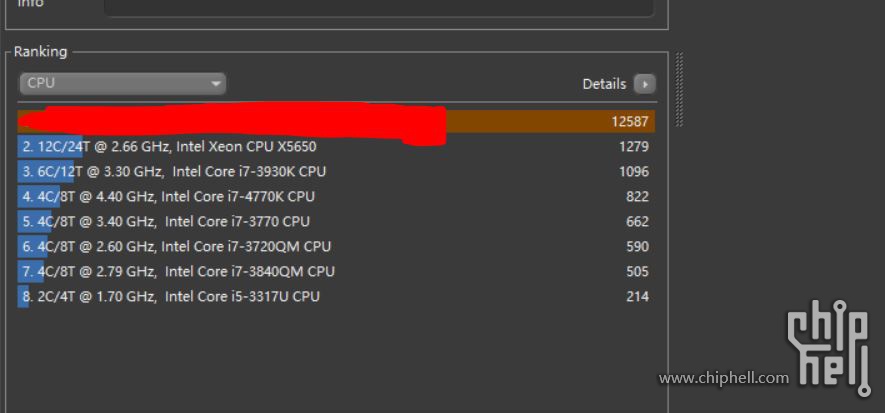This screenshot has width=885, height=413.
Task: Click the Ranking section header
Action: [x=41, y=52]
